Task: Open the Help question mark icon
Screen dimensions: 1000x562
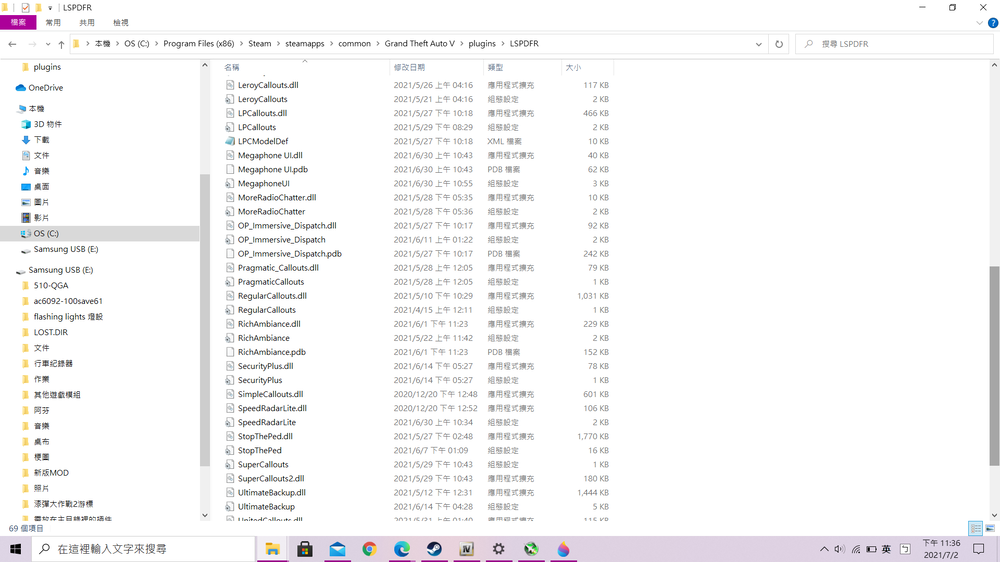Action: coord(992,23)
